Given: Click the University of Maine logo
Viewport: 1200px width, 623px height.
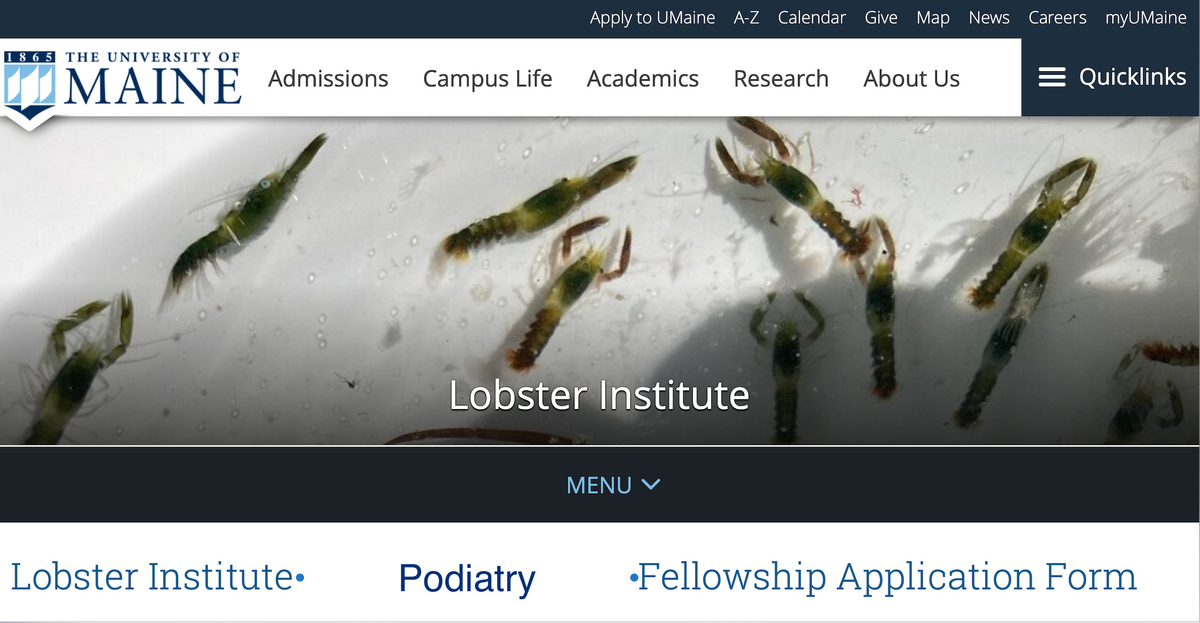Looking at the screenshot, I should 122,80.
